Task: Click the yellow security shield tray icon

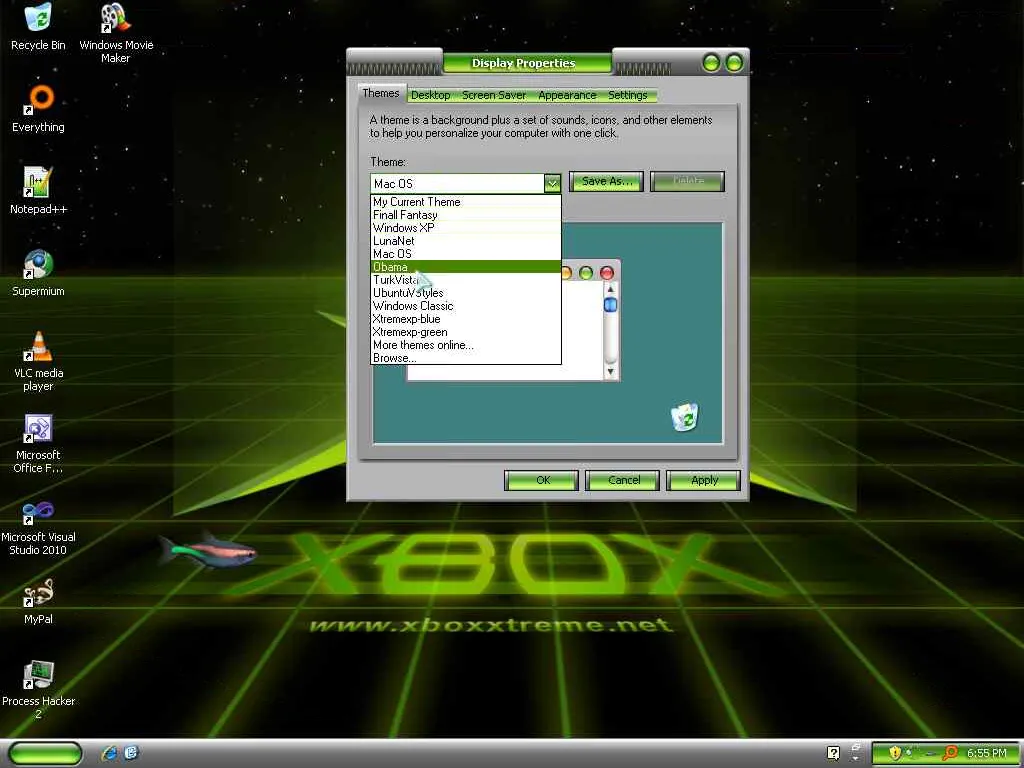Action: pyautogui.click(x=895, y=753)
